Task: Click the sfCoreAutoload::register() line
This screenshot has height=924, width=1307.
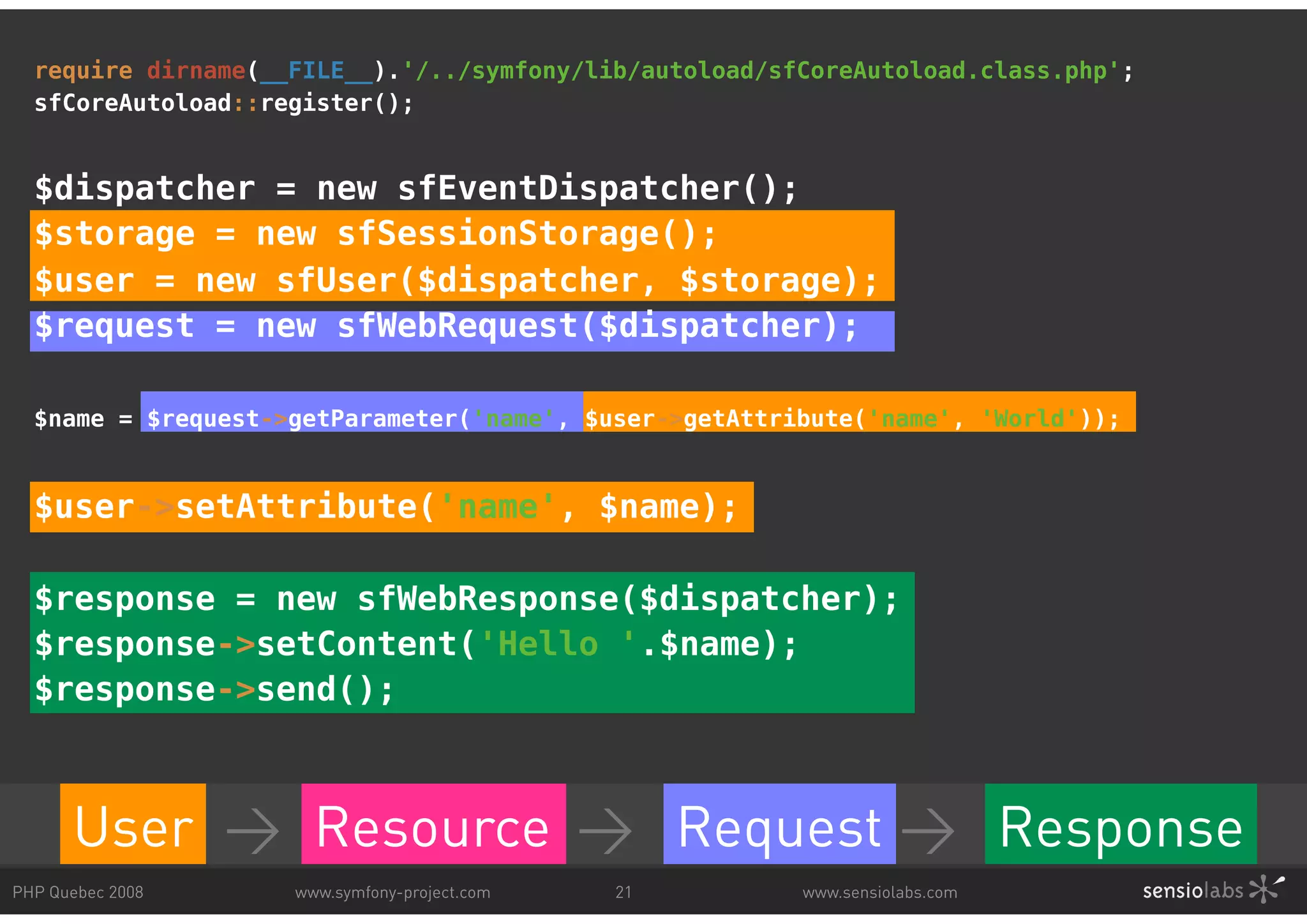Action: 223,103
